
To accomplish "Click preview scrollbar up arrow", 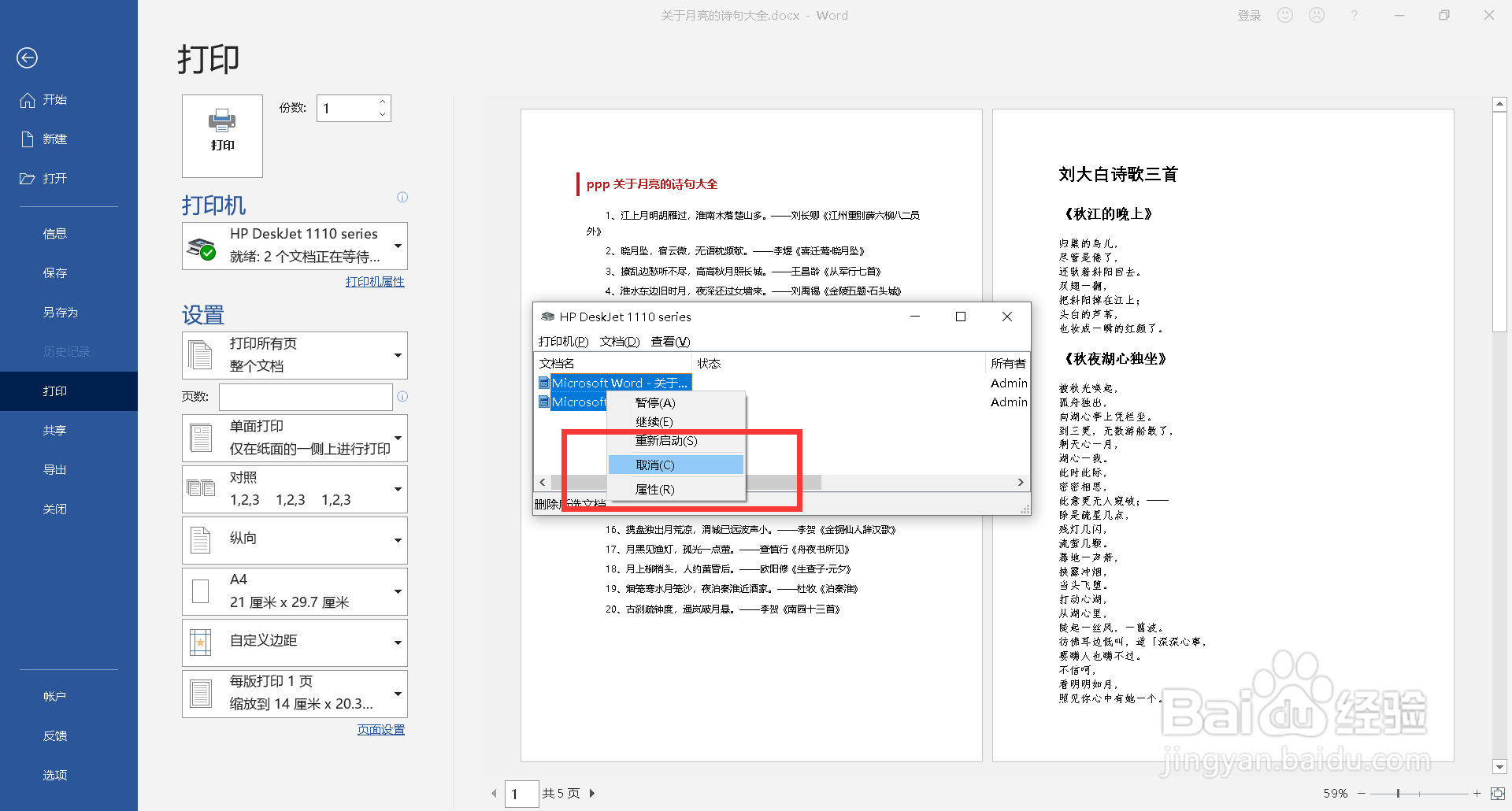I will pyautogui.click(x=1499, y=104).
